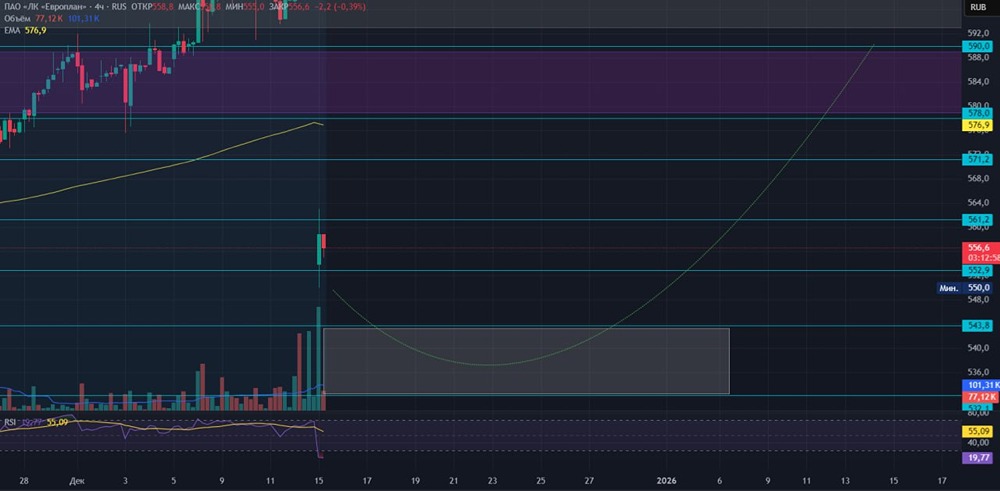Click the Дек label on time axis
The height and width of the screenshot is (491, 1000).
(x=77, y=480)
